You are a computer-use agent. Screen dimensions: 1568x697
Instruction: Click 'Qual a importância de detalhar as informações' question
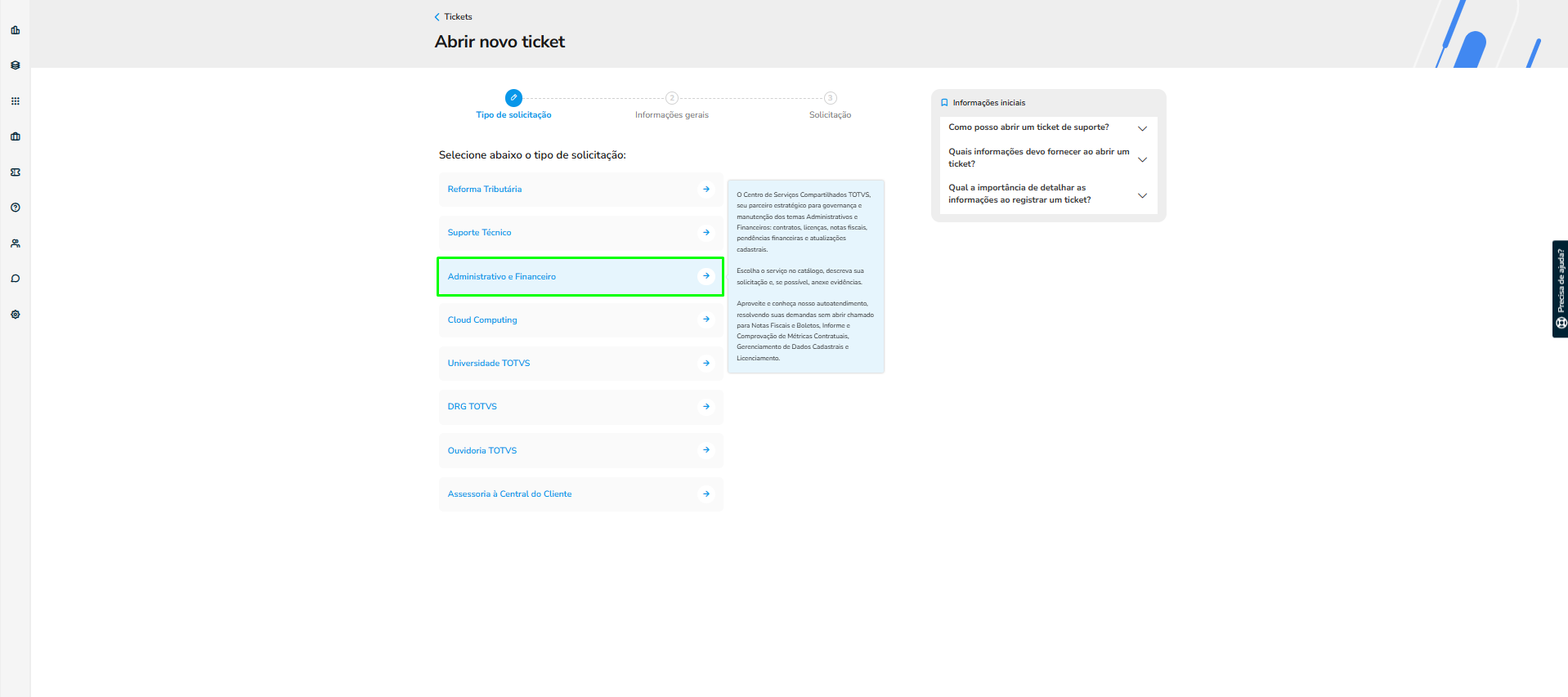pos(1019,194)
